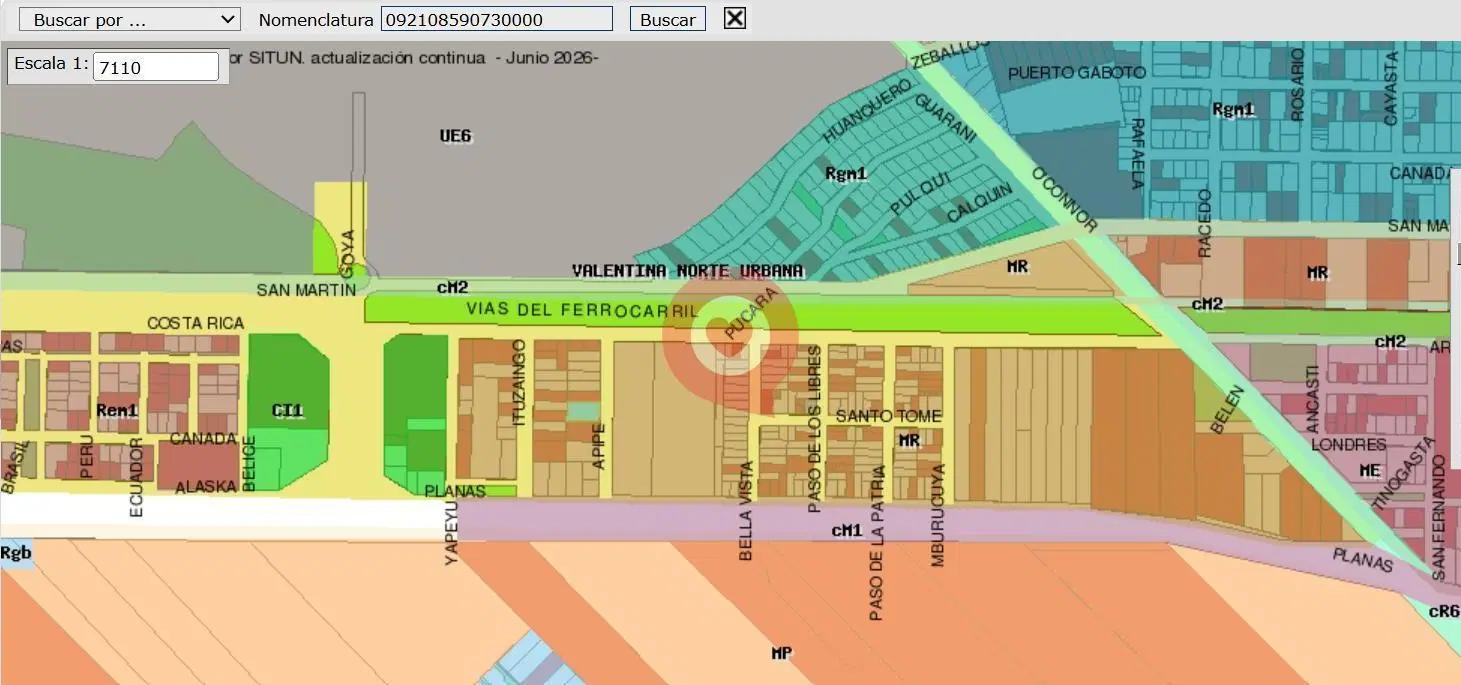Viewport: 1461px width, 685px height.
Task: Click the Nomenclatura input field
Action: coord(497,19)
